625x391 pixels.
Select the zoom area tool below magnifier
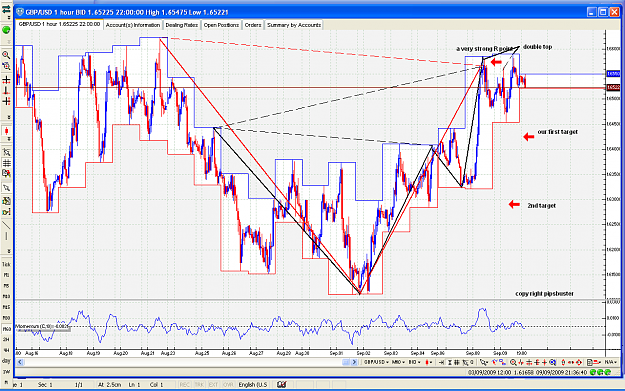[x=6, y=66]
